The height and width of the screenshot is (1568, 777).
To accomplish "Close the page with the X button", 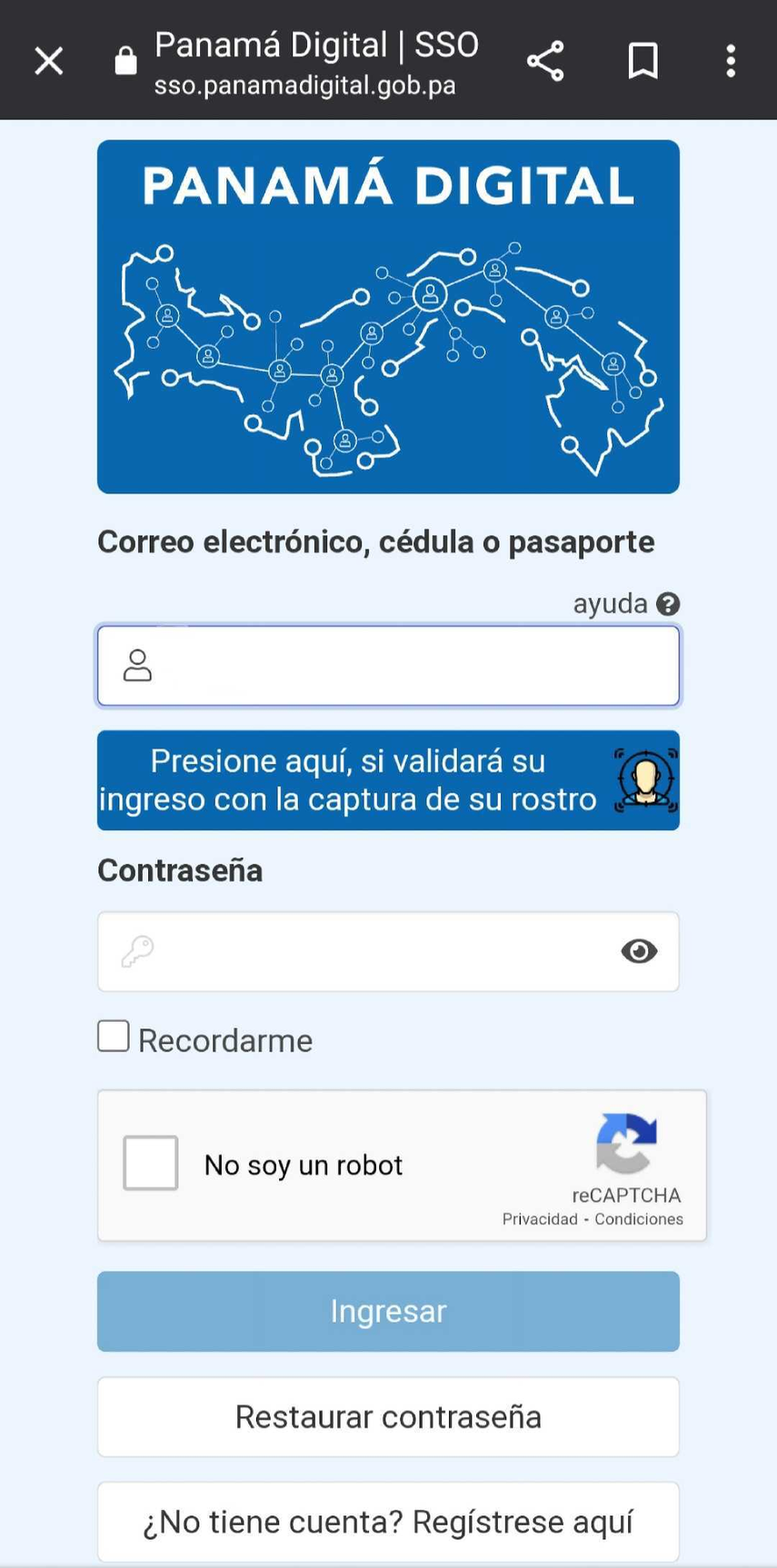I will (x=48, y=60).
